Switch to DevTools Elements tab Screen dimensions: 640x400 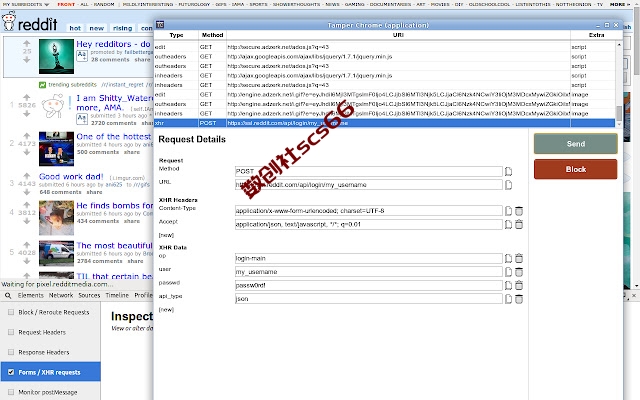[30, 296]
